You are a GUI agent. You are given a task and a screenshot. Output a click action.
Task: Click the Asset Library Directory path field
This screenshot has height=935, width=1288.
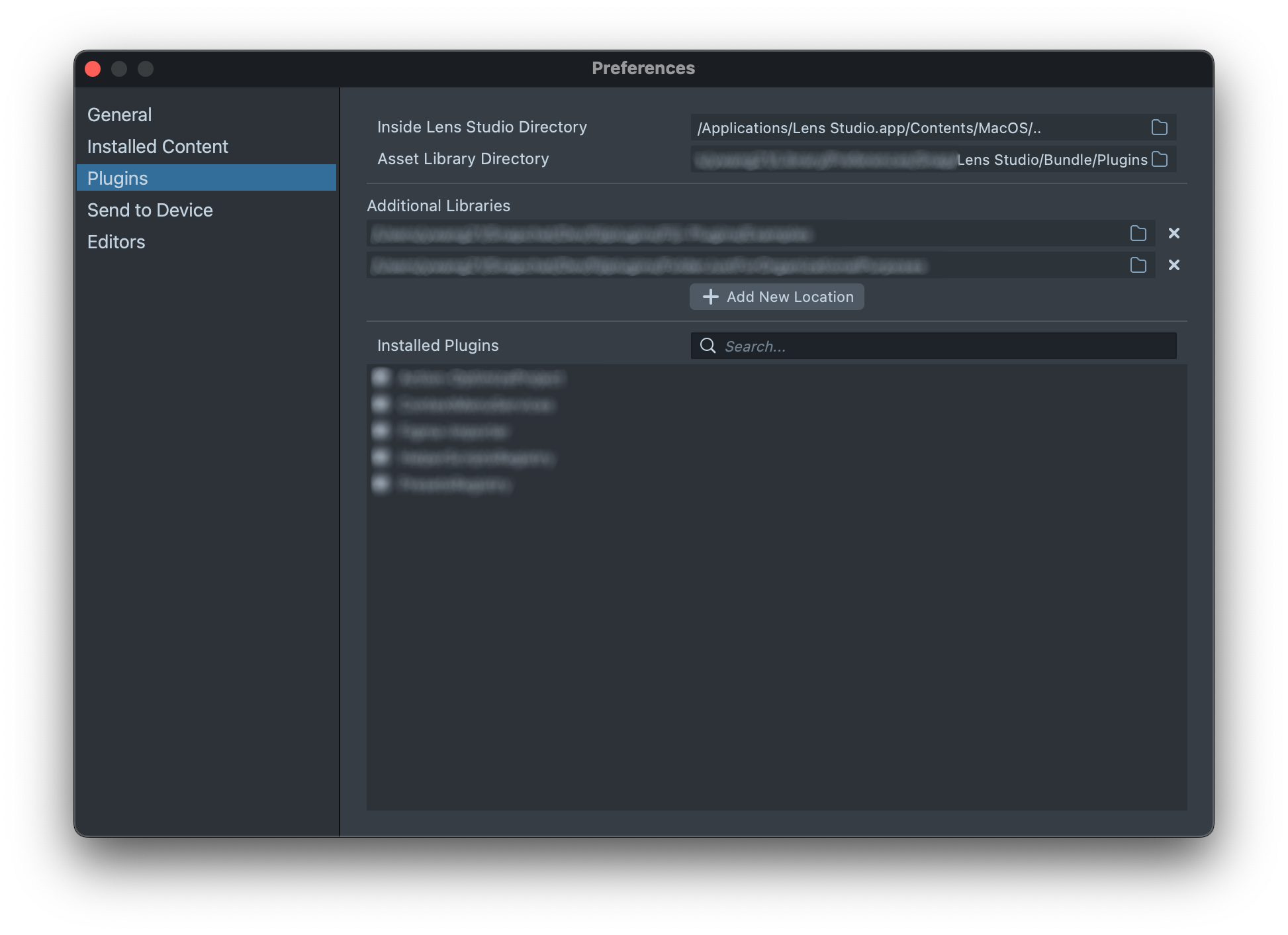point(913,160)
